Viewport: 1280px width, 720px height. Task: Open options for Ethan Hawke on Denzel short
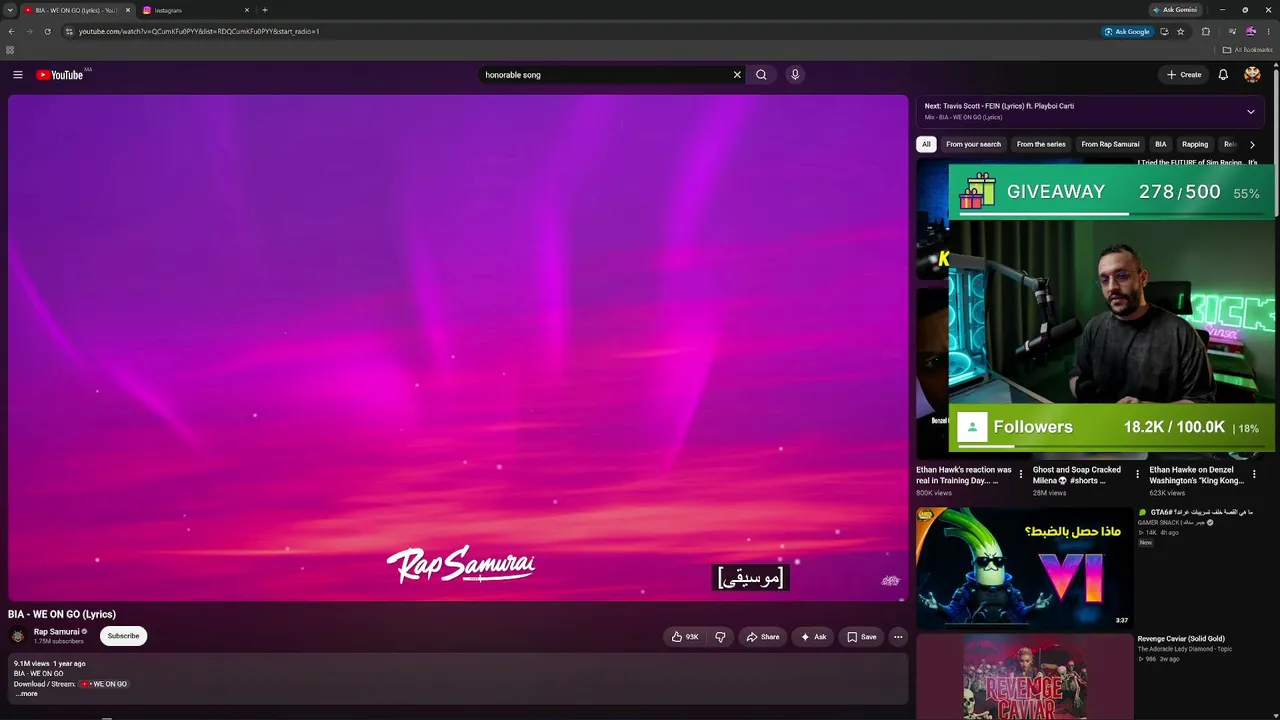(x=1254, y=475)
